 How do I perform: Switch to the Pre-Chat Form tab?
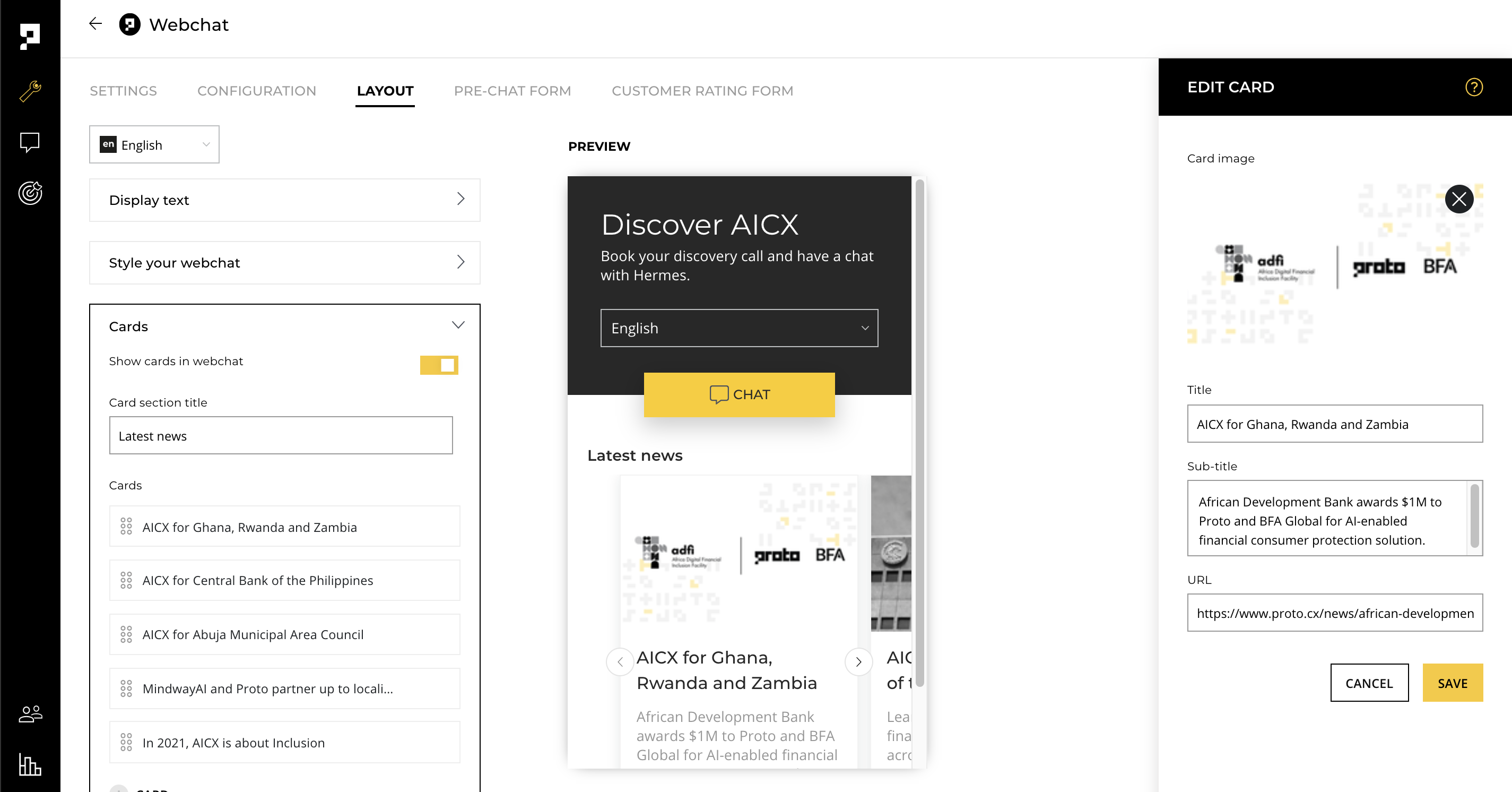(x=512, y=91)
